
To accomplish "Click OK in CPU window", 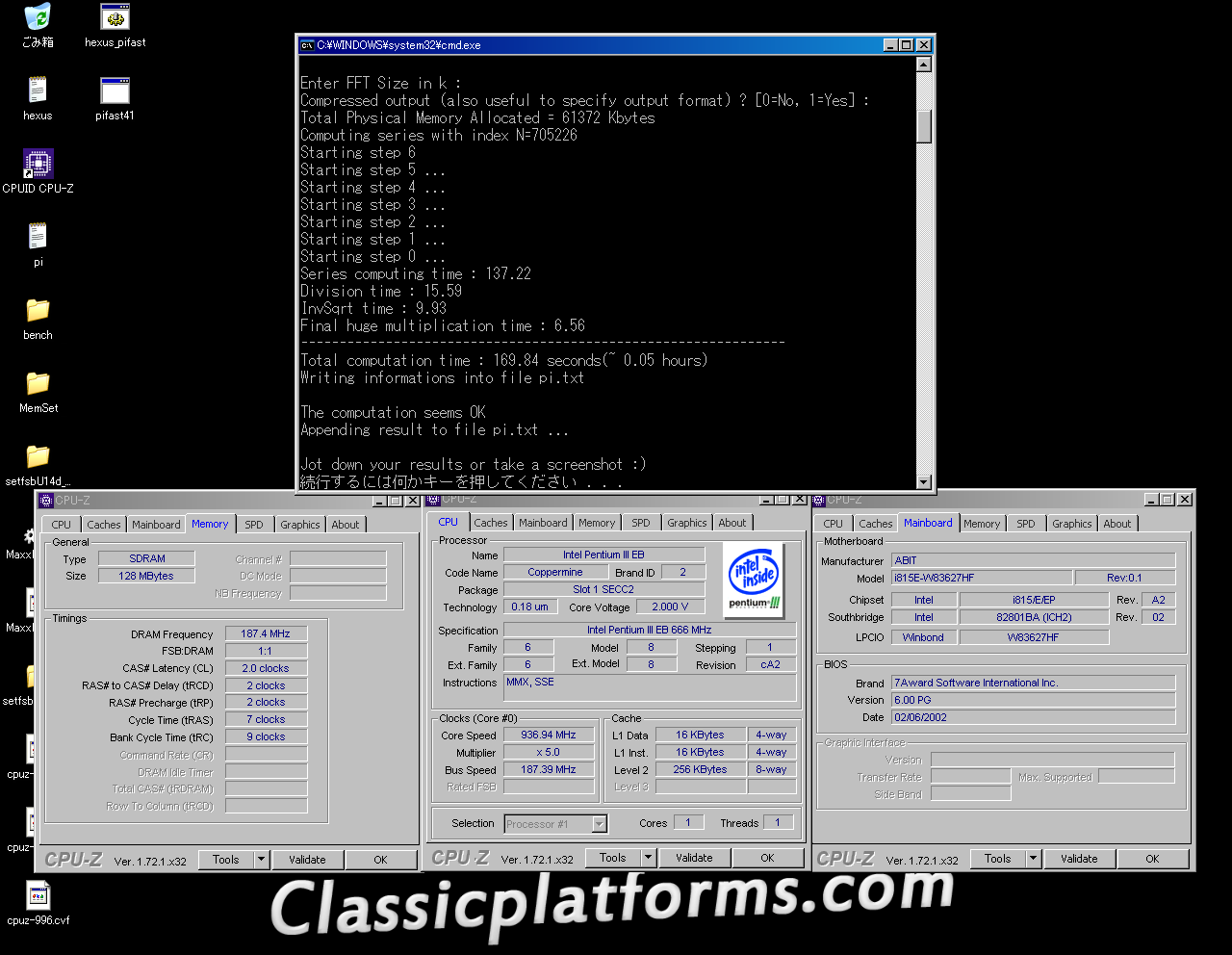I will coord(768,858).
